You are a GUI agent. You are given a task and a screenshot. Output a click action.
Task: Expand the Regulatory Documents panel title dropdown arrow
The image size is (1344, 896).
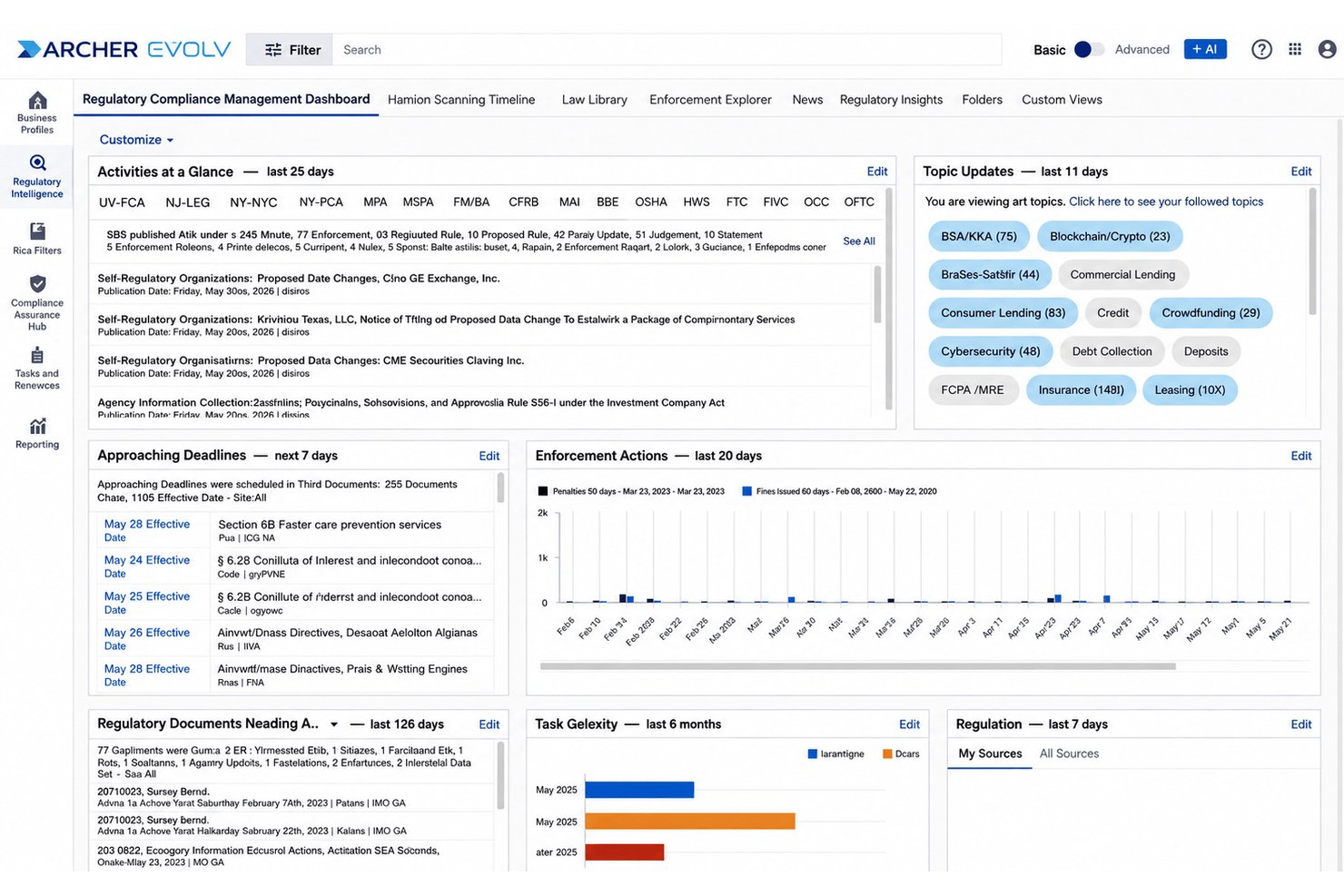334,724
